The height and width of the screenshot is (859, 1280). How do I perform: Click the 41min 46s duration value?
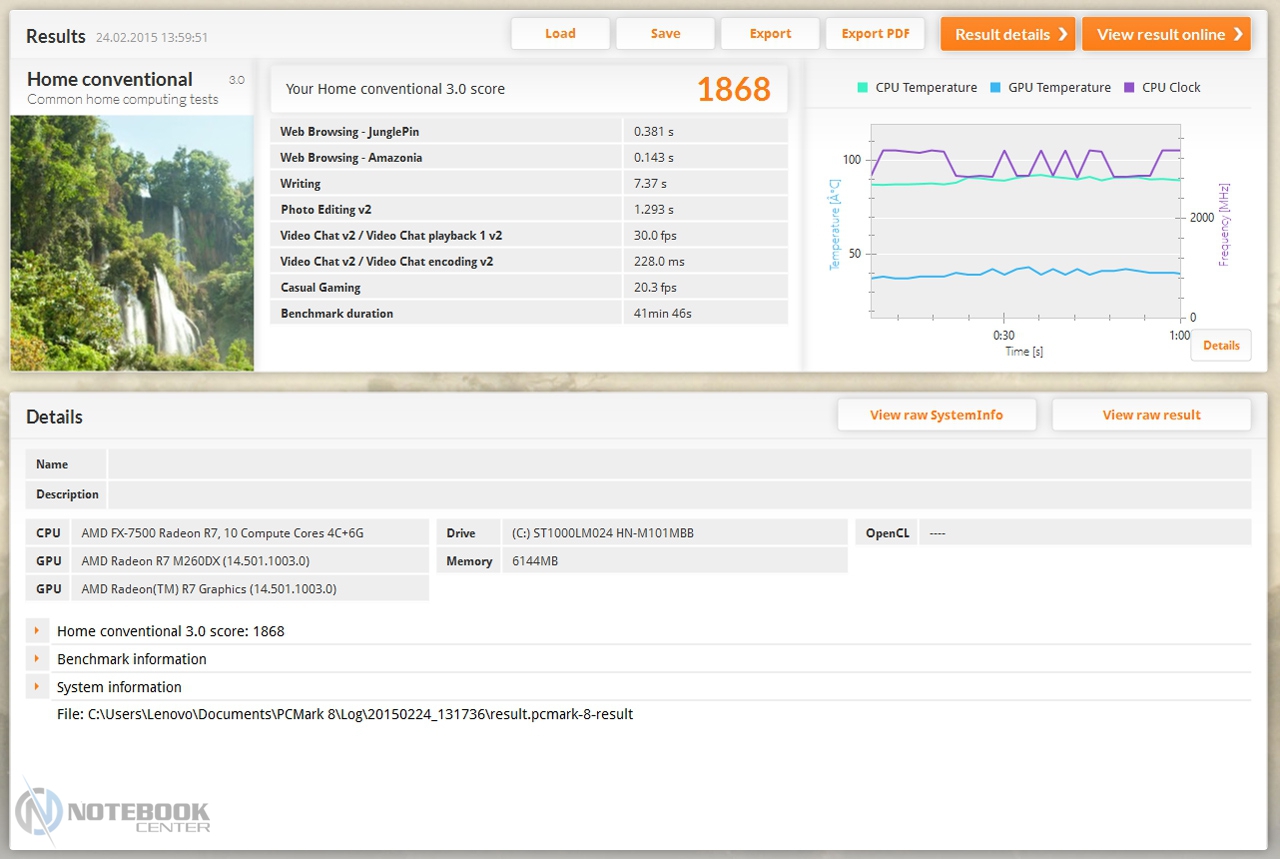click(663, 313)
